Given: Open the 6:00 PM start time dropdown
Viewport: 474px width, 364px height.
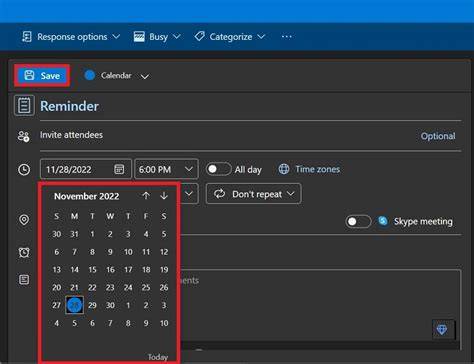Looking at the screenshot, I should coord(166,169).
